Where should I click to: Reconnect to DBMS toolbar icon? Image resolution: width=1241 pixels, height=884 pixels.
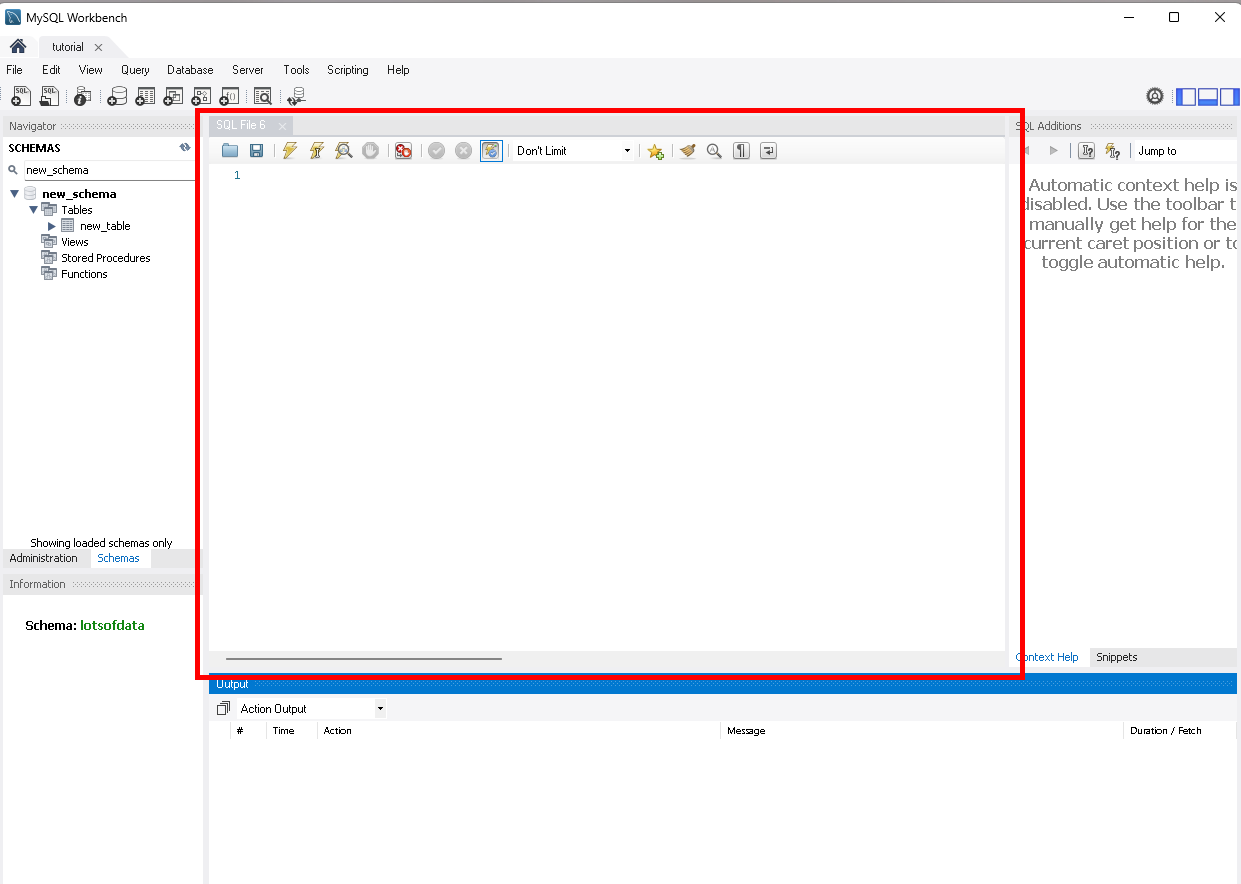click(x=296, y=96)
